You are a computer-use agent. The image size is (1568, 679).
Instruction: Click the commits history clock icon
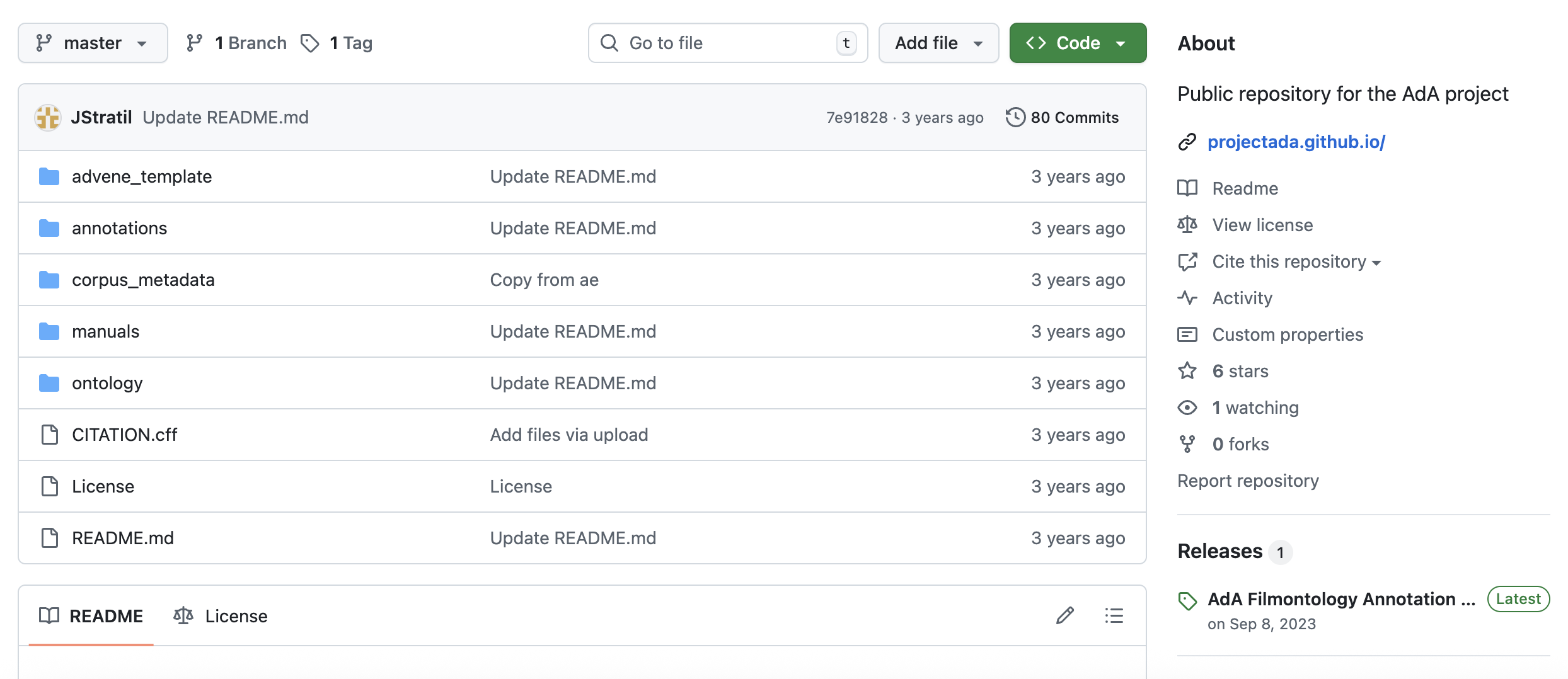pyautogui.click(x=1015, y=117)
